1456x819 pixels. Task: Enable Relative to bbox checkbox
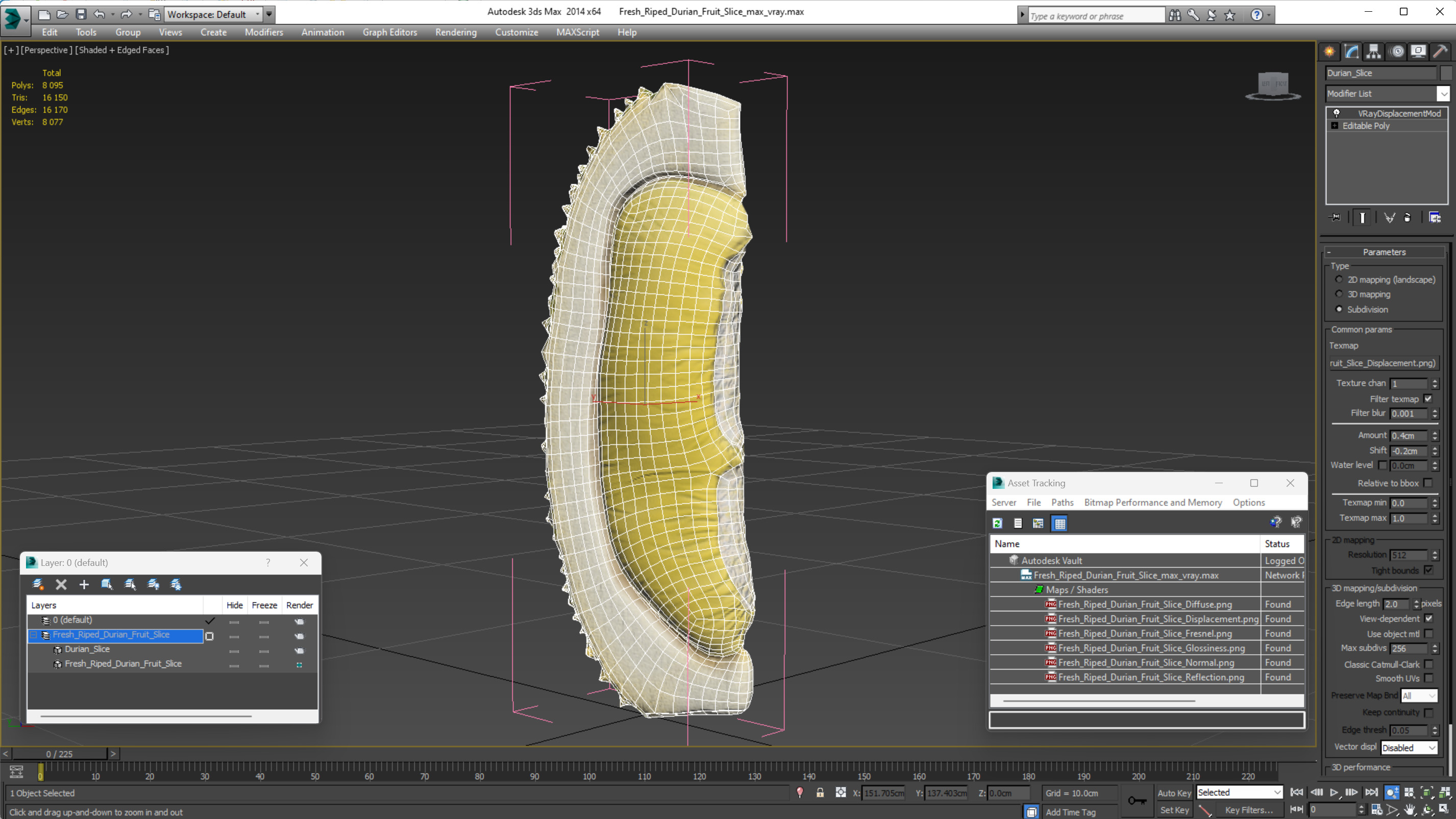1428,483
